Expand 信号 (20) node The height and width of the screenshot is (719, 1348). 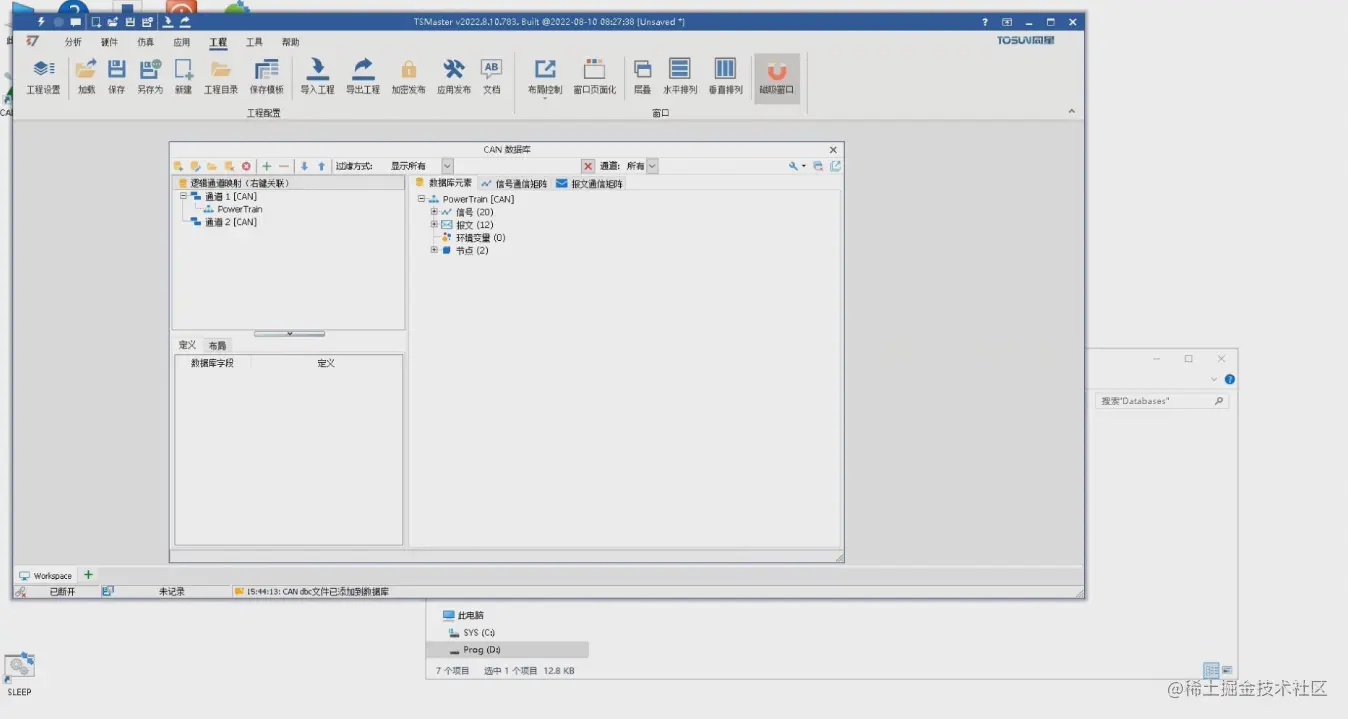click(434, 212)
